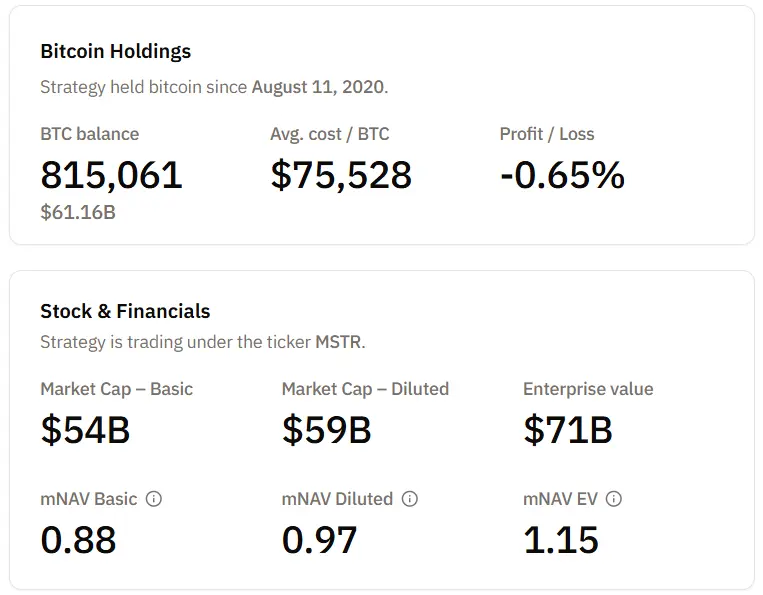Click the 1.15 mNAV EV value

tap(560, 540)
